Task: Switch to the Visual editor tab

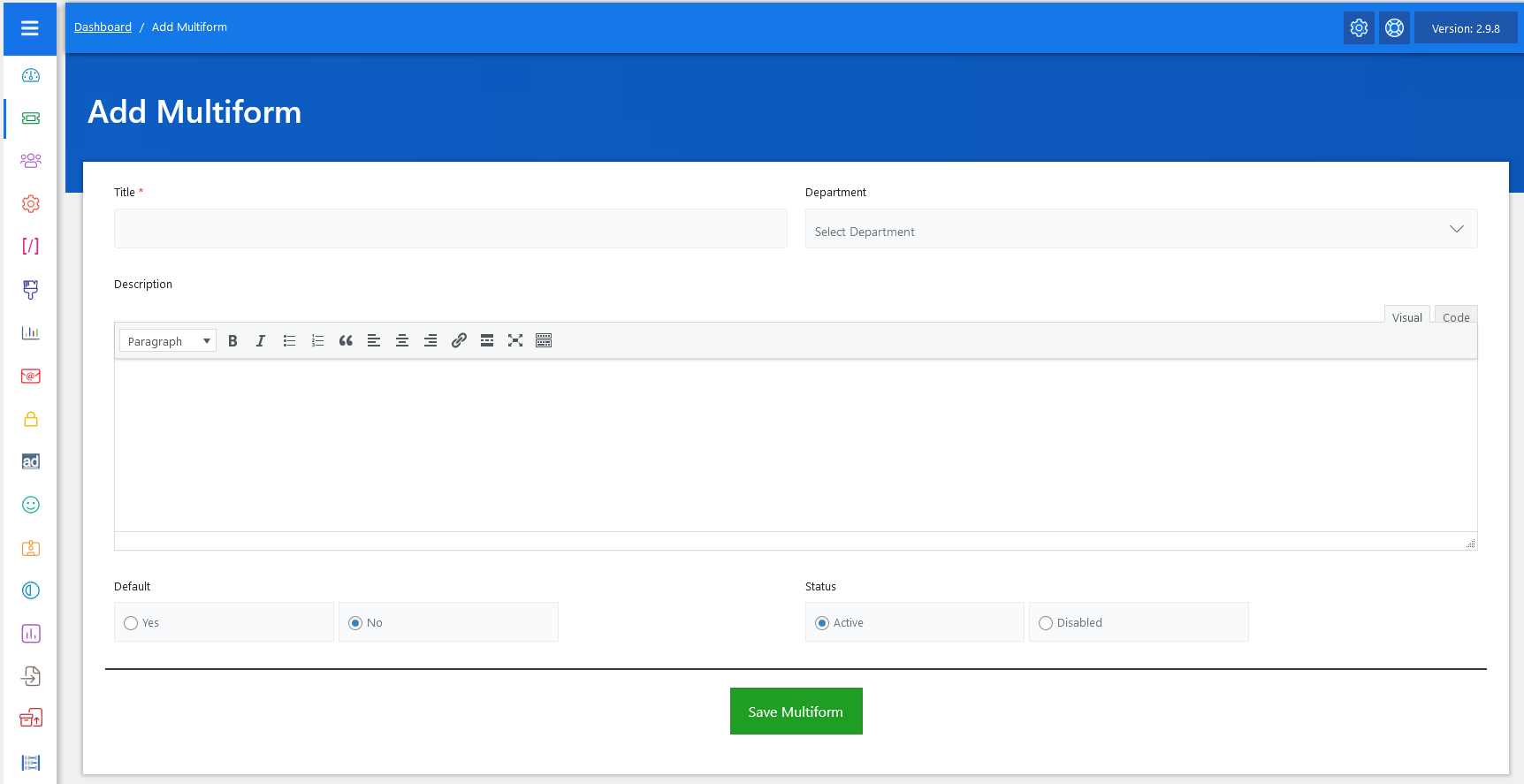Action: point(1406,317)
